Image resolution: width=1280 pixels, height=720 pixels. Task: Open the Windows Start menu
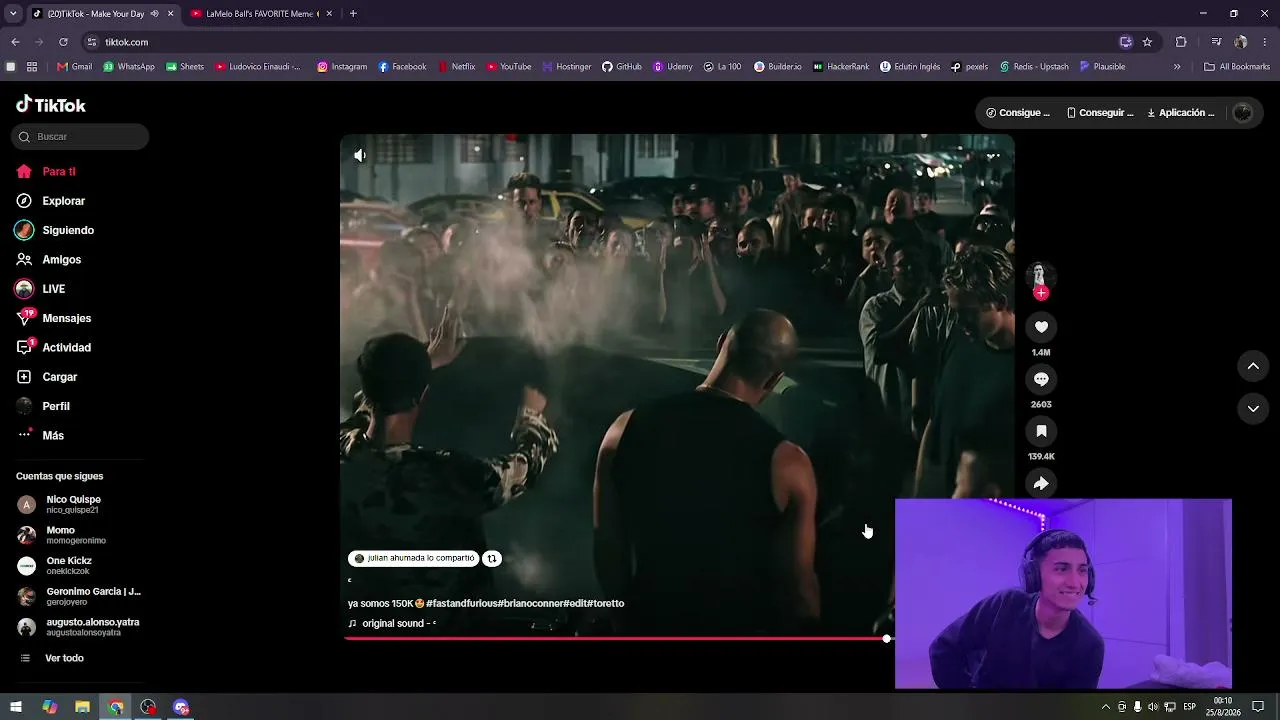(x=16, y=707)
